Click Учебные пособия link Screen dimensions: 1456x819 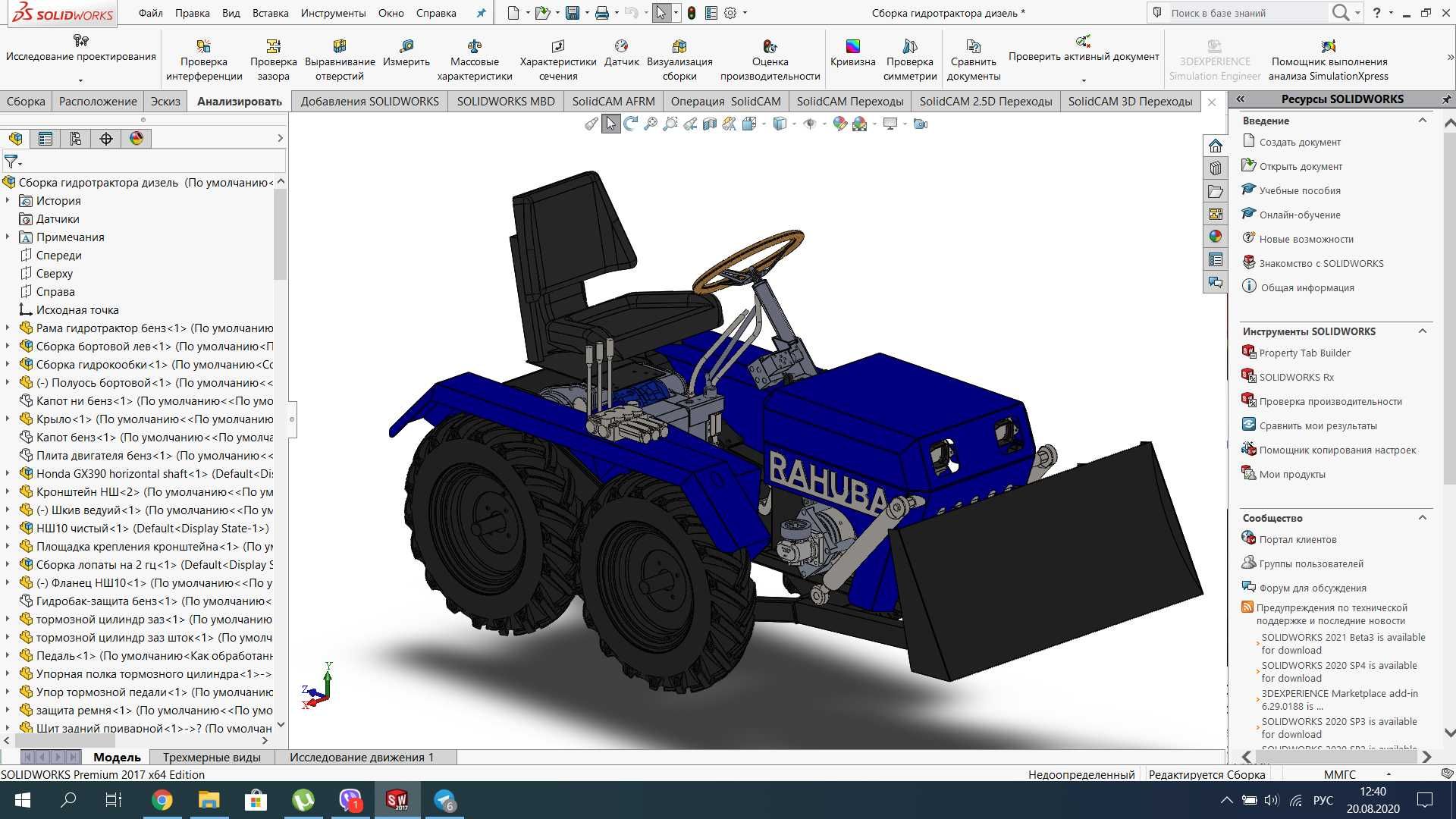1300,190
